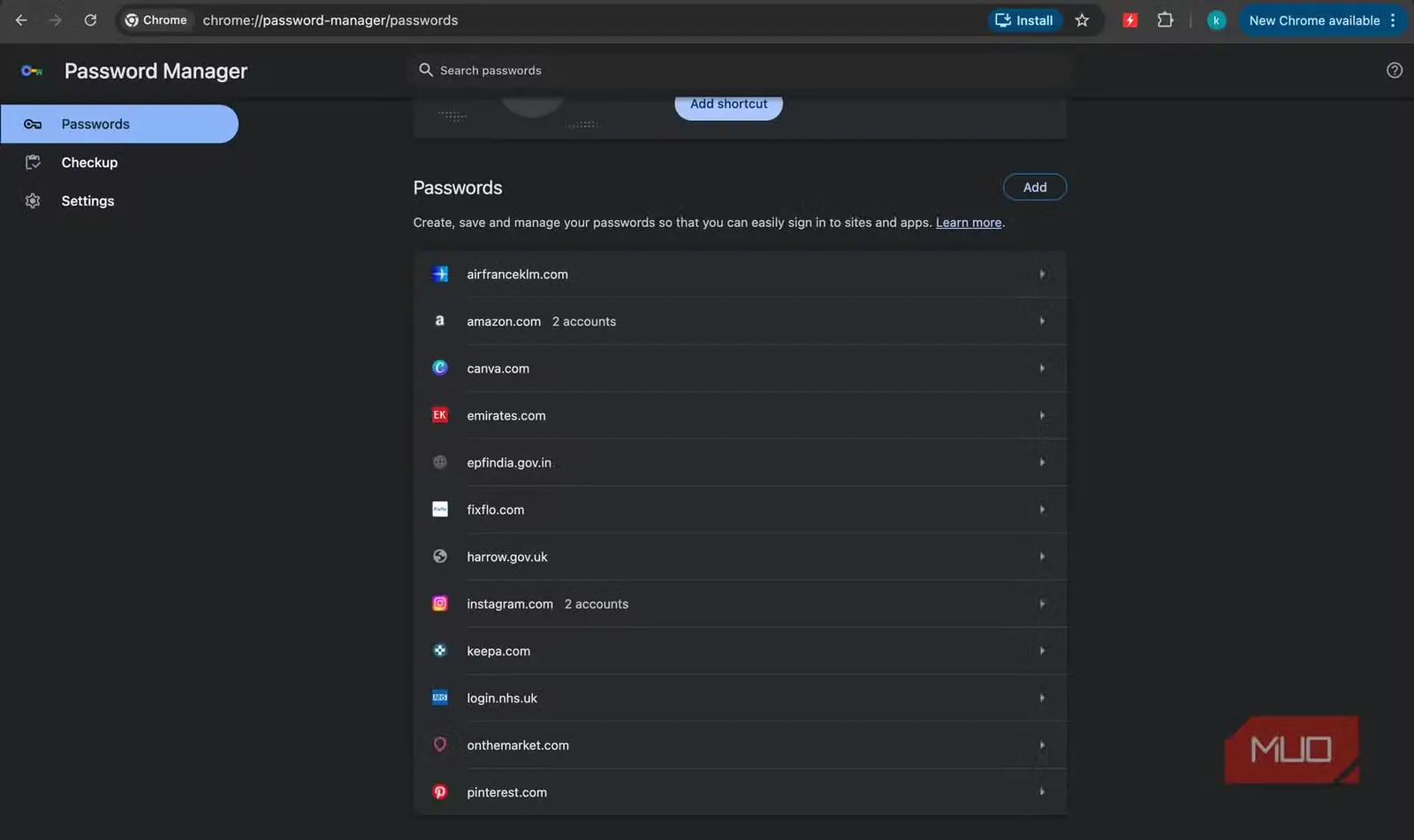Click the Emirates EK favicon
The image size is (1414, 840).
(440, 415)
